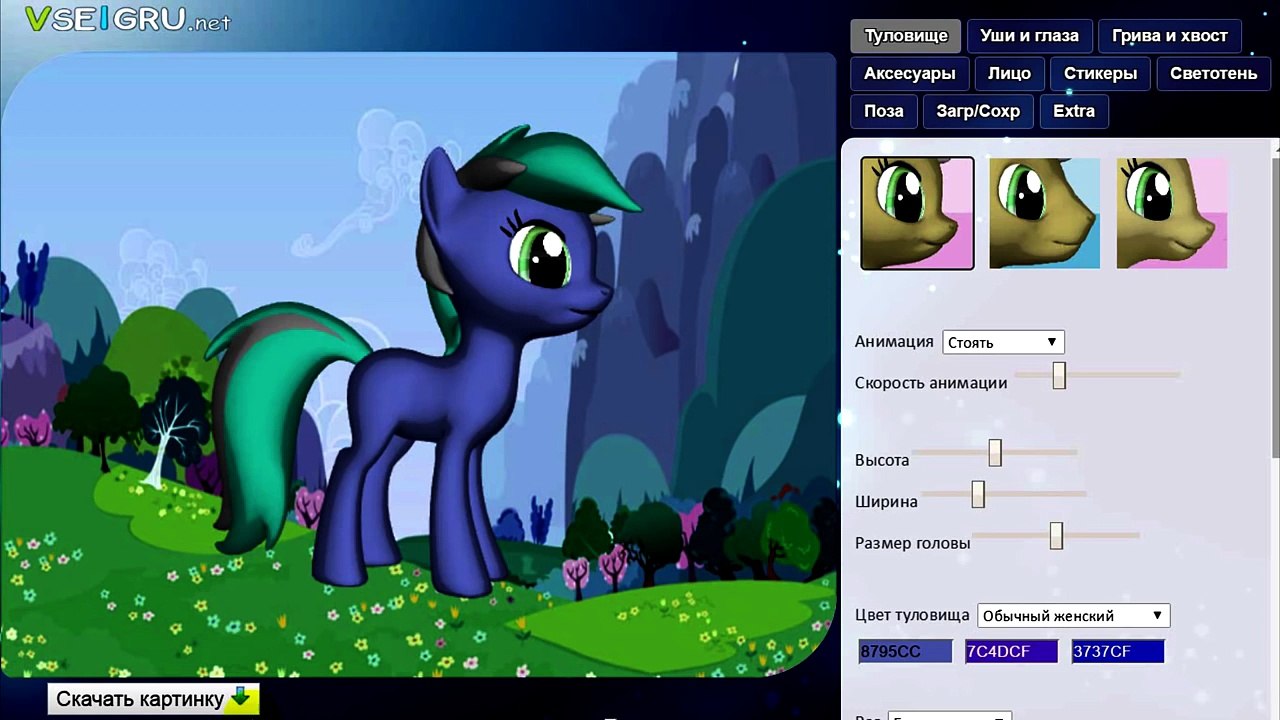Open the Extra tab

[x=1074, y=111]
